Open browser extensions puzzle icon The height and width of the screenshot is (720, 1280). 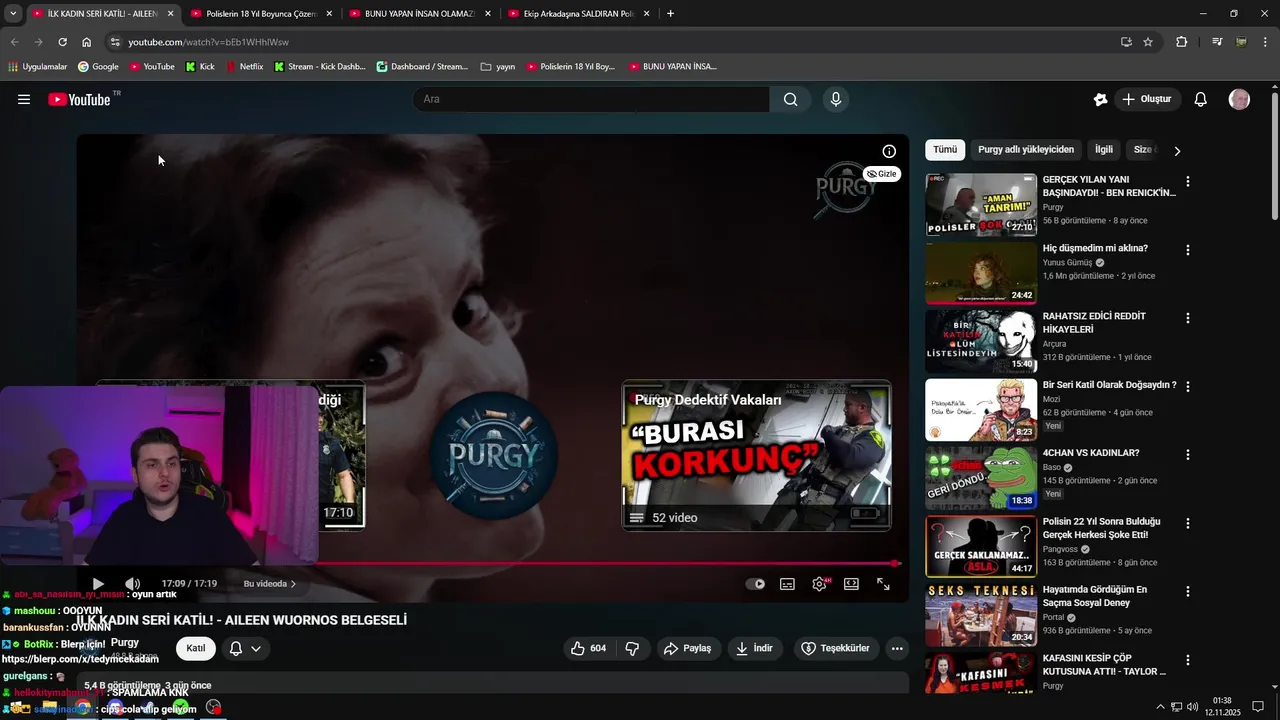(1181, 42)
